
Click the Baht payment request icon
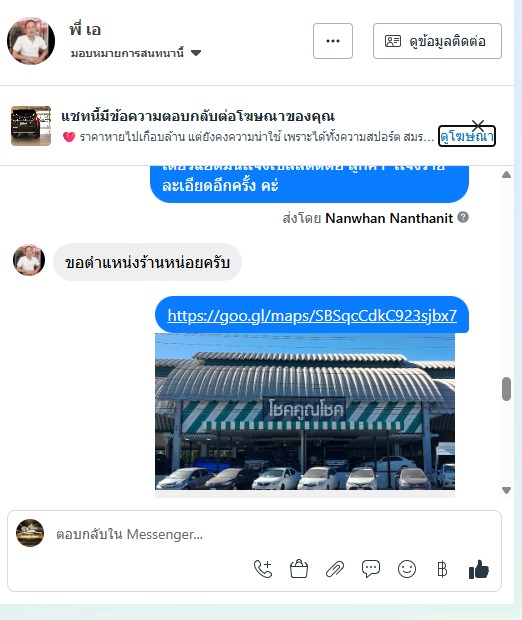tap(443, 569)
